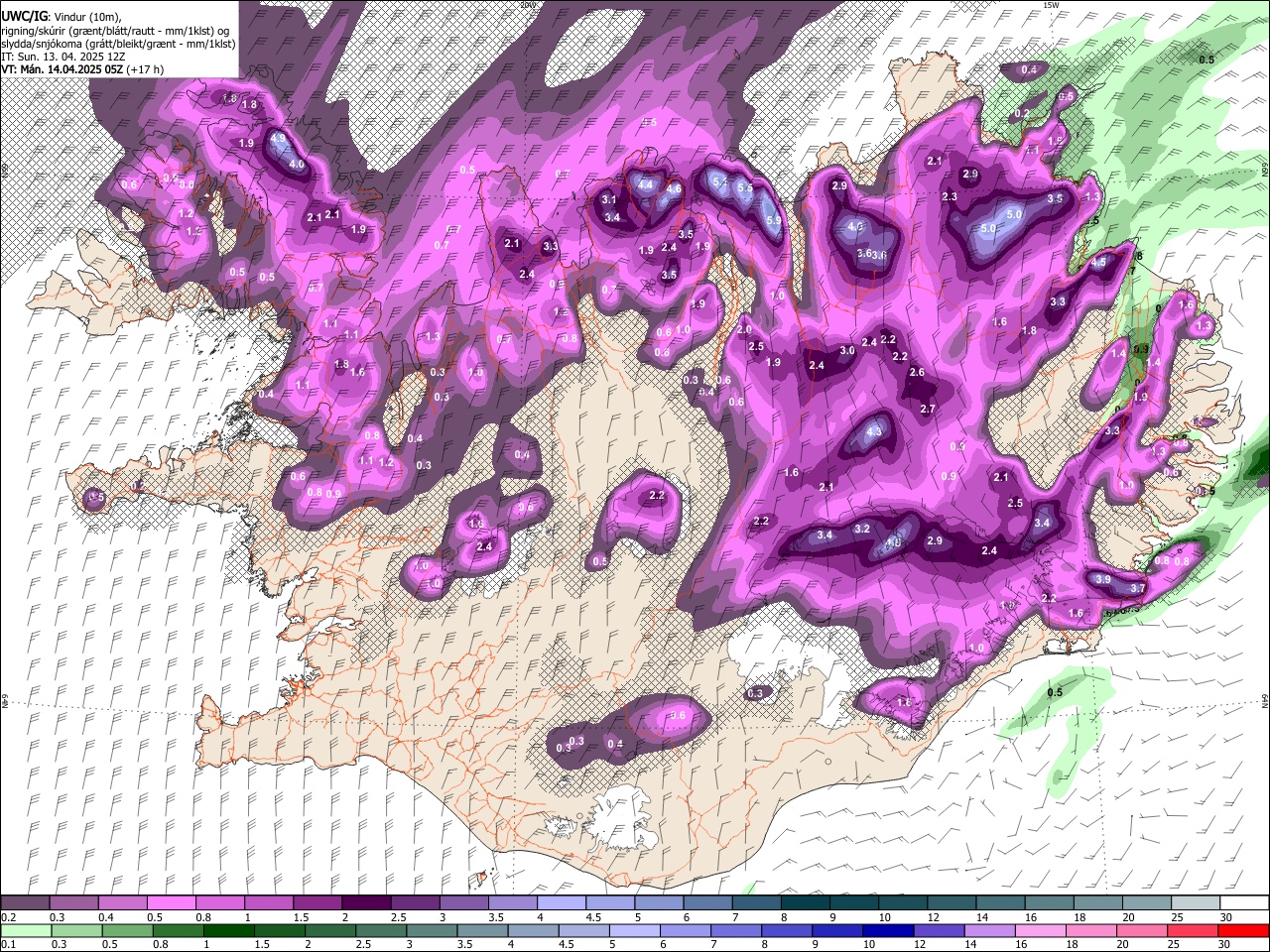Click the '3.9' value near the southeast coast
This screenshot has height=952, width=1270.
click(1102, 580)
